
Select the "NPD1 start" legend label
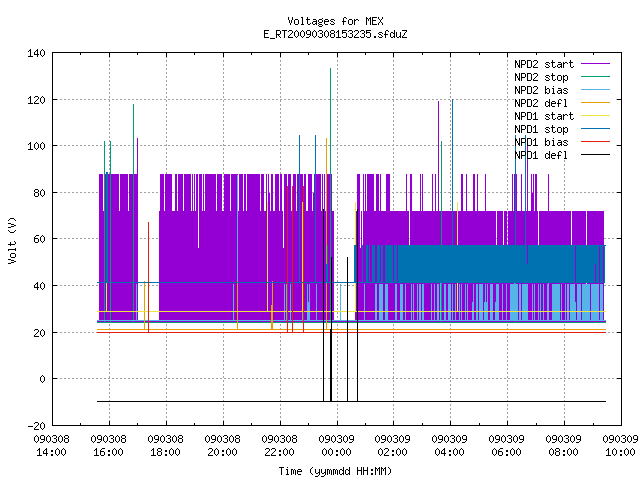click(x=544, y=116)
